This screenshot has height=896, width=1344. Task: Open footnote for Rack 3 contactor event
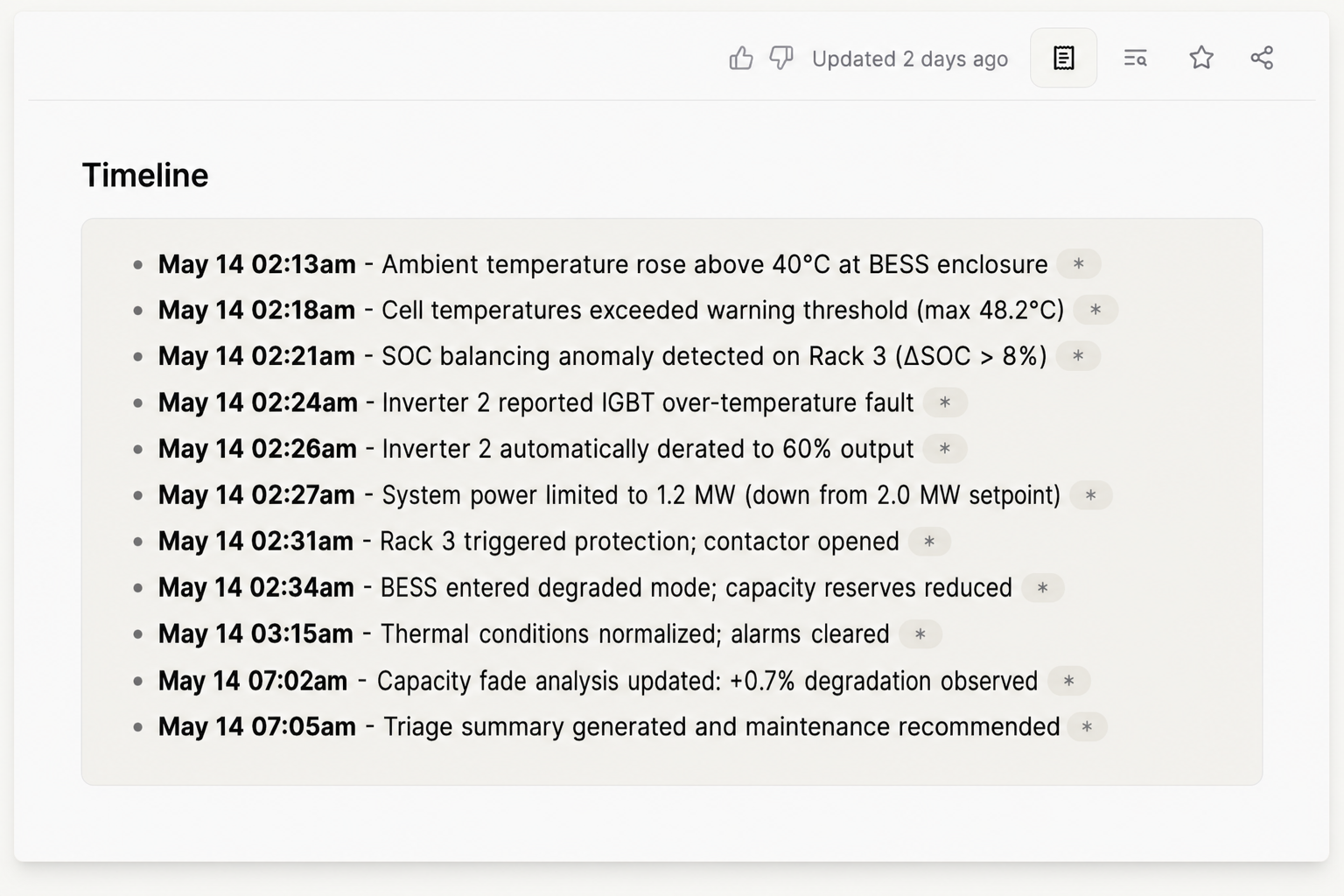[929, 541]
